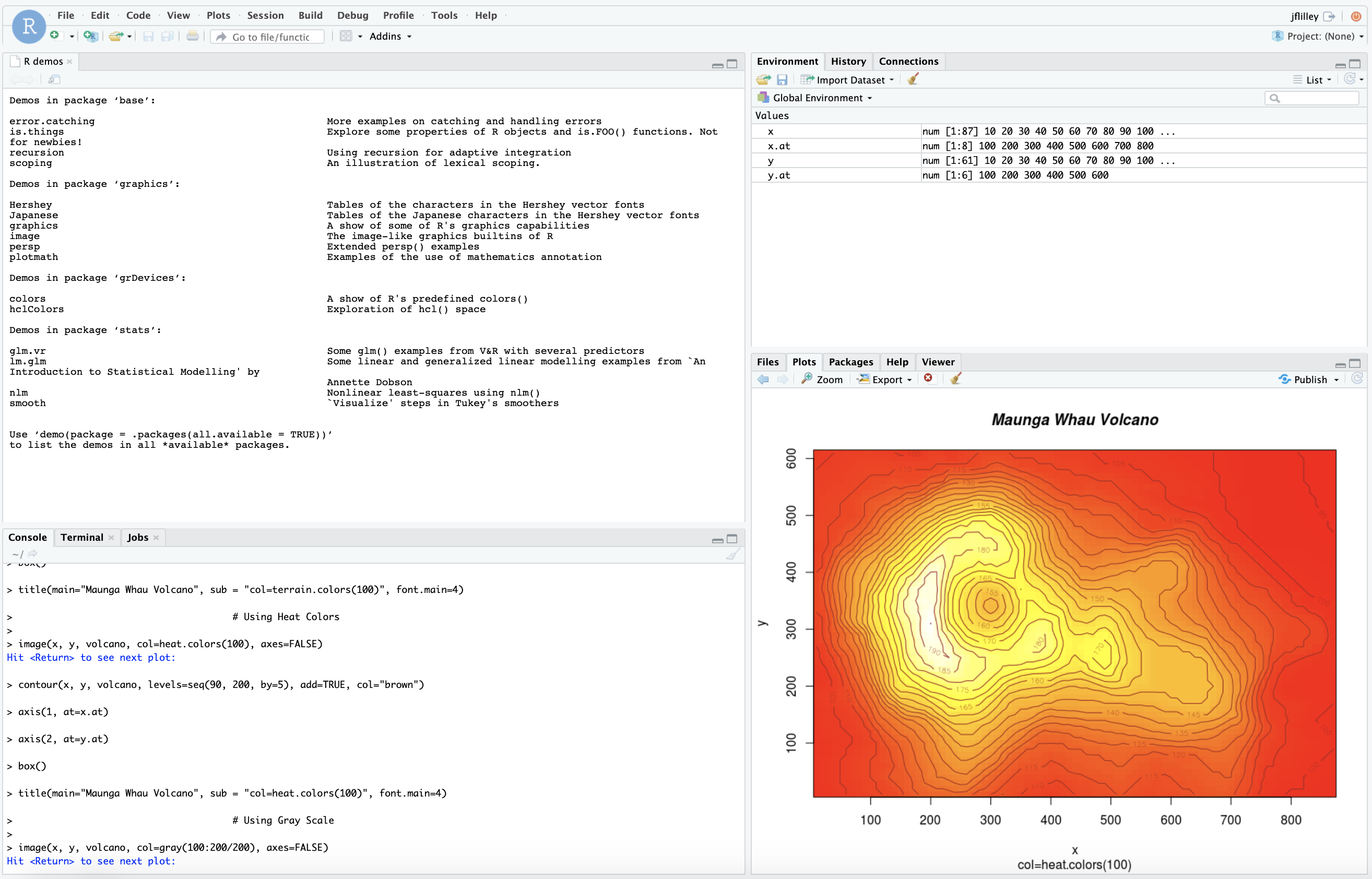This screenshot has height=879, width=1372.
Task: Click the new script icon in toolbar
Action: [55, 38]
